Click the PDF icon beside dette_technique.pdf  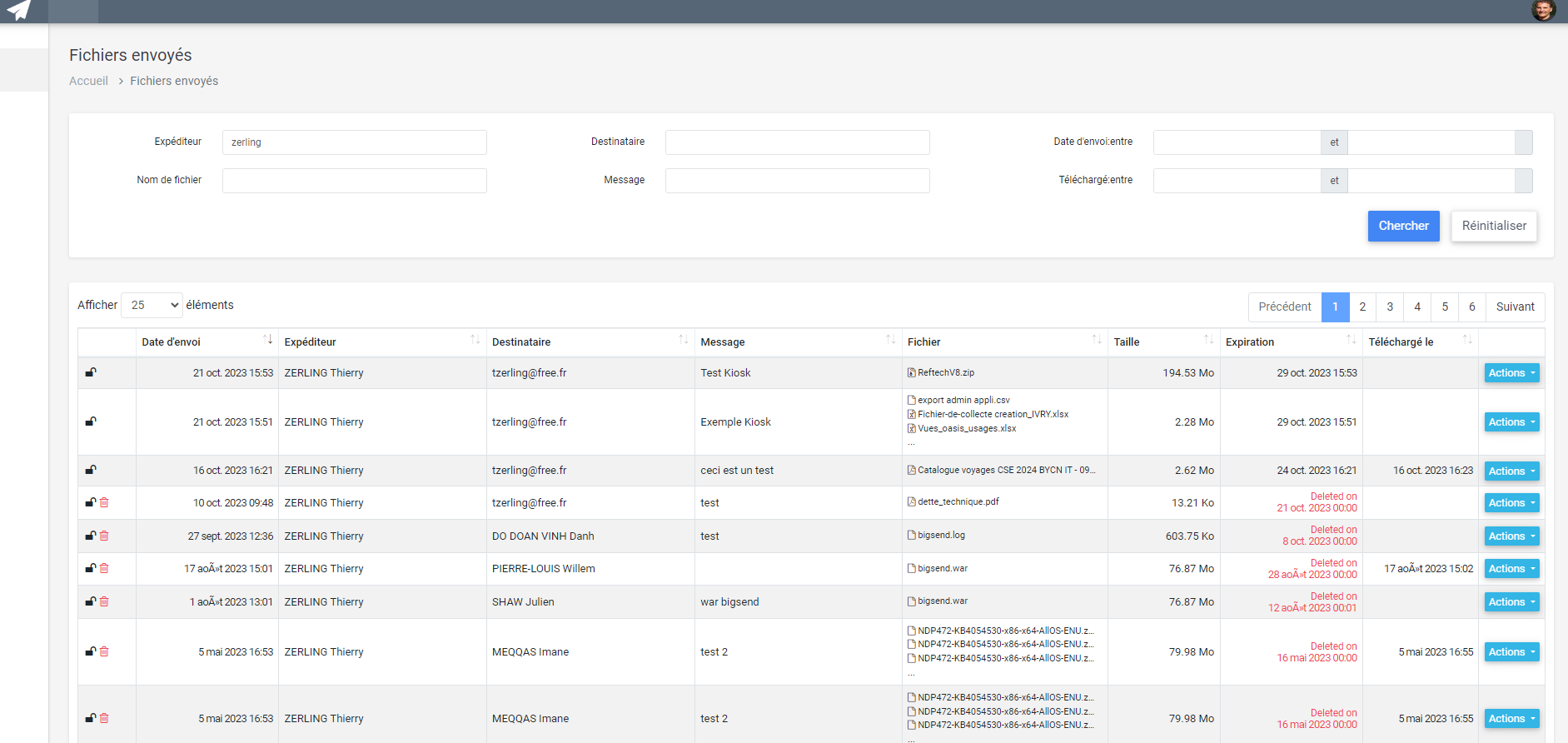[x=912, y=501]
